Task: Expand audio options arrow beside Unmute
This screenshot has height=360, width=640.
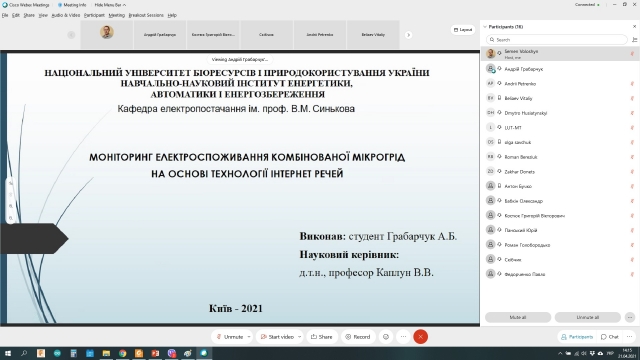Action: click(249, 337)
